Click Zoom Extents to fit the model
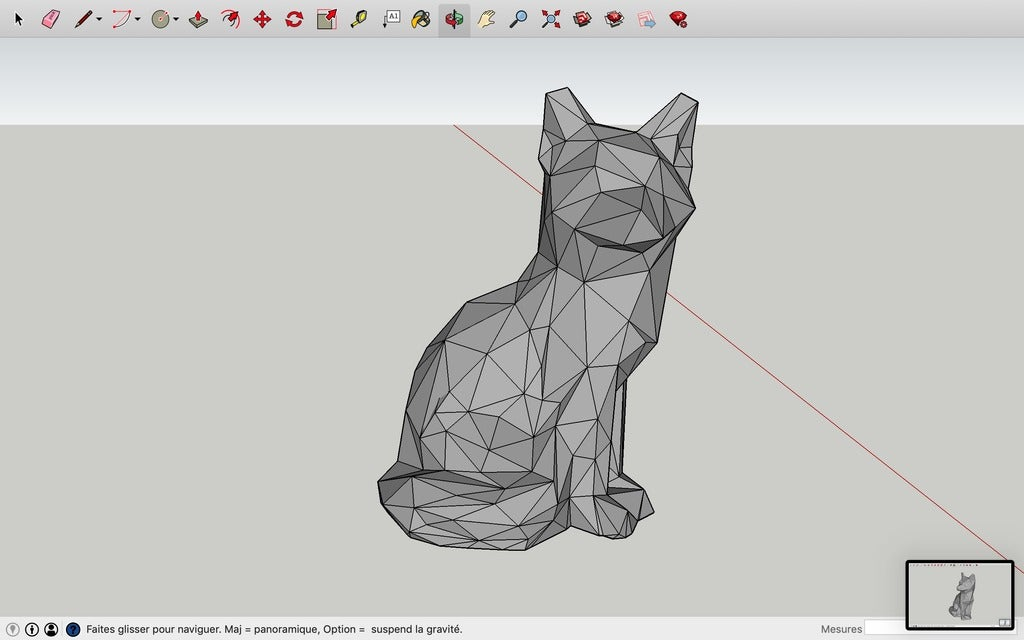The width and height of the screenshot is (1024, 640). tap(549, 18)
